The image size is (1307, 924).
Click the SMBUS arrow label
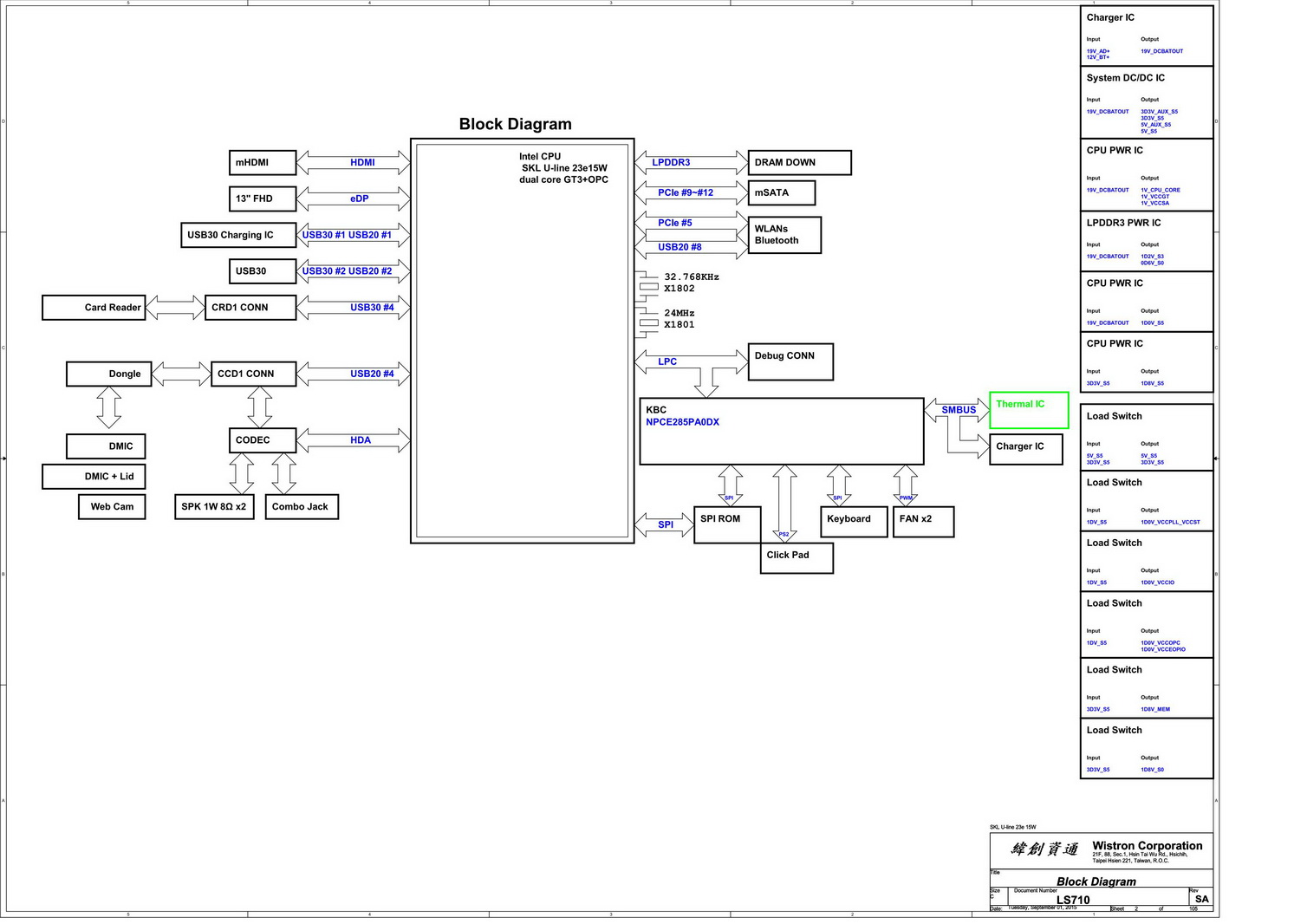click(959, 410)
